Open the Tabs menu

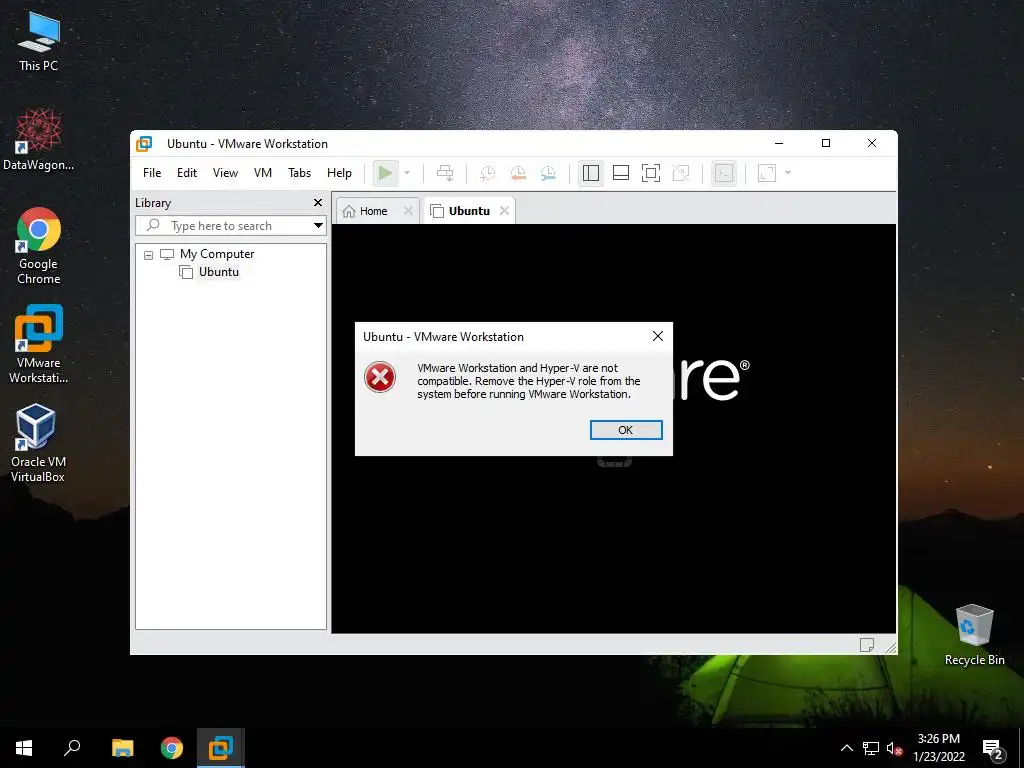[x=299, y=173]
